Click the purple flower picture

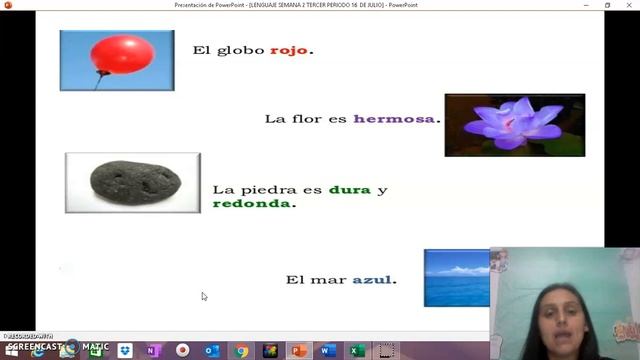[515, 125]
